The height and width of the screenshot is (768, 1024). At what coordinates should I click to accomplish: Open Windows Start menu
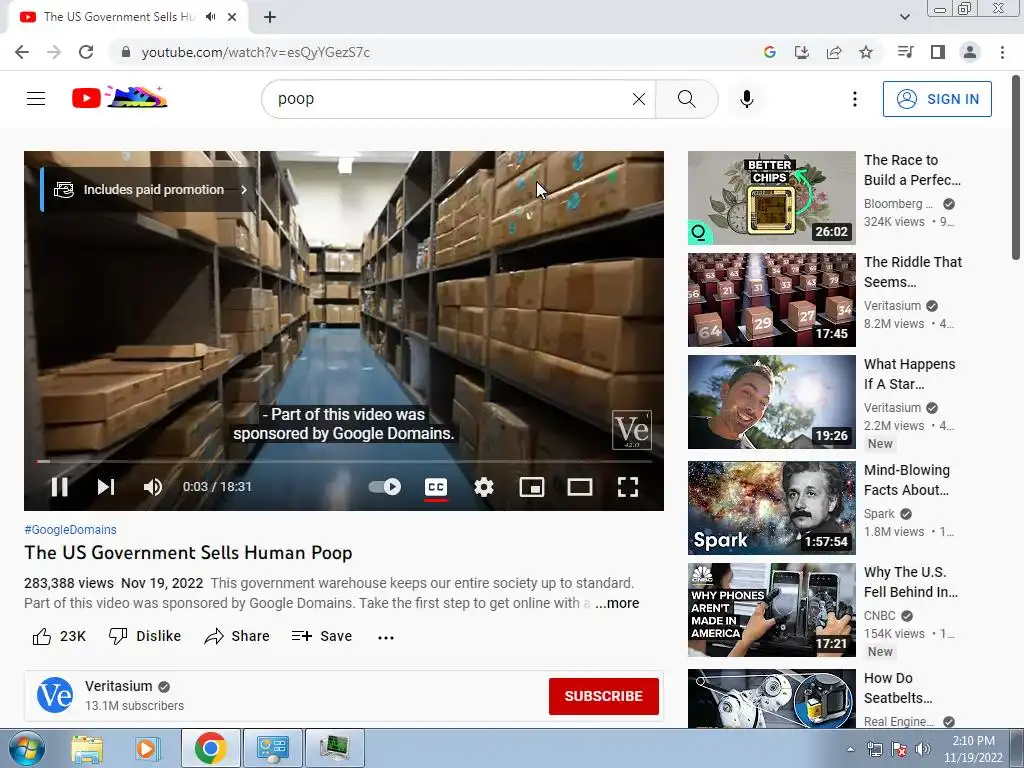26,748
